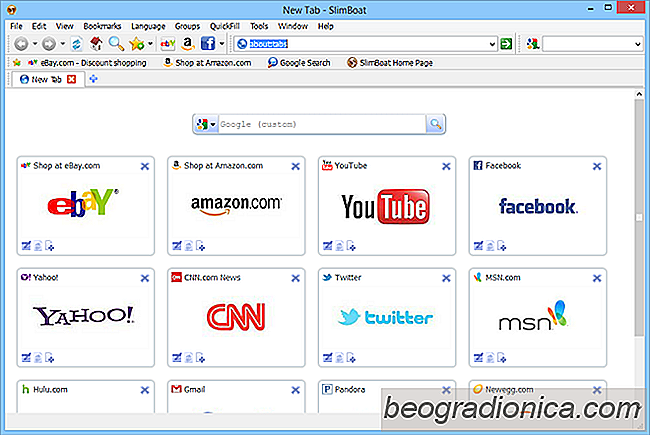Remove the YouTube tile
The image size is (650, 435).
[446, 166]
